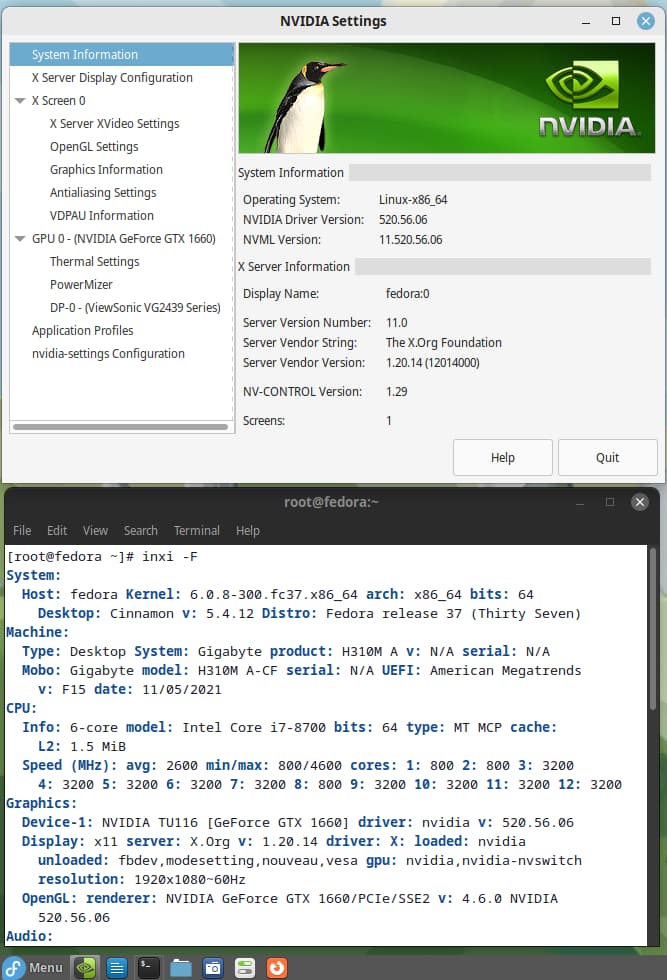Maximize the root@fedora terminal window
Viewport: 667px width, 980px height.
coord(610,502)
